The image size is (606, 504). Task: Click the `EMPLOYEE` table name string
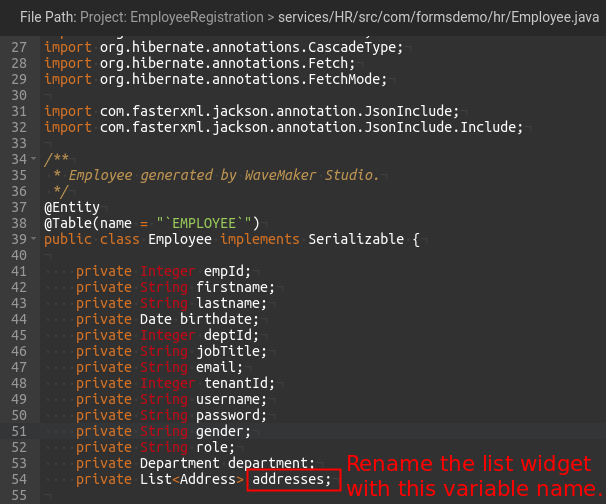(x=212, y=223)
